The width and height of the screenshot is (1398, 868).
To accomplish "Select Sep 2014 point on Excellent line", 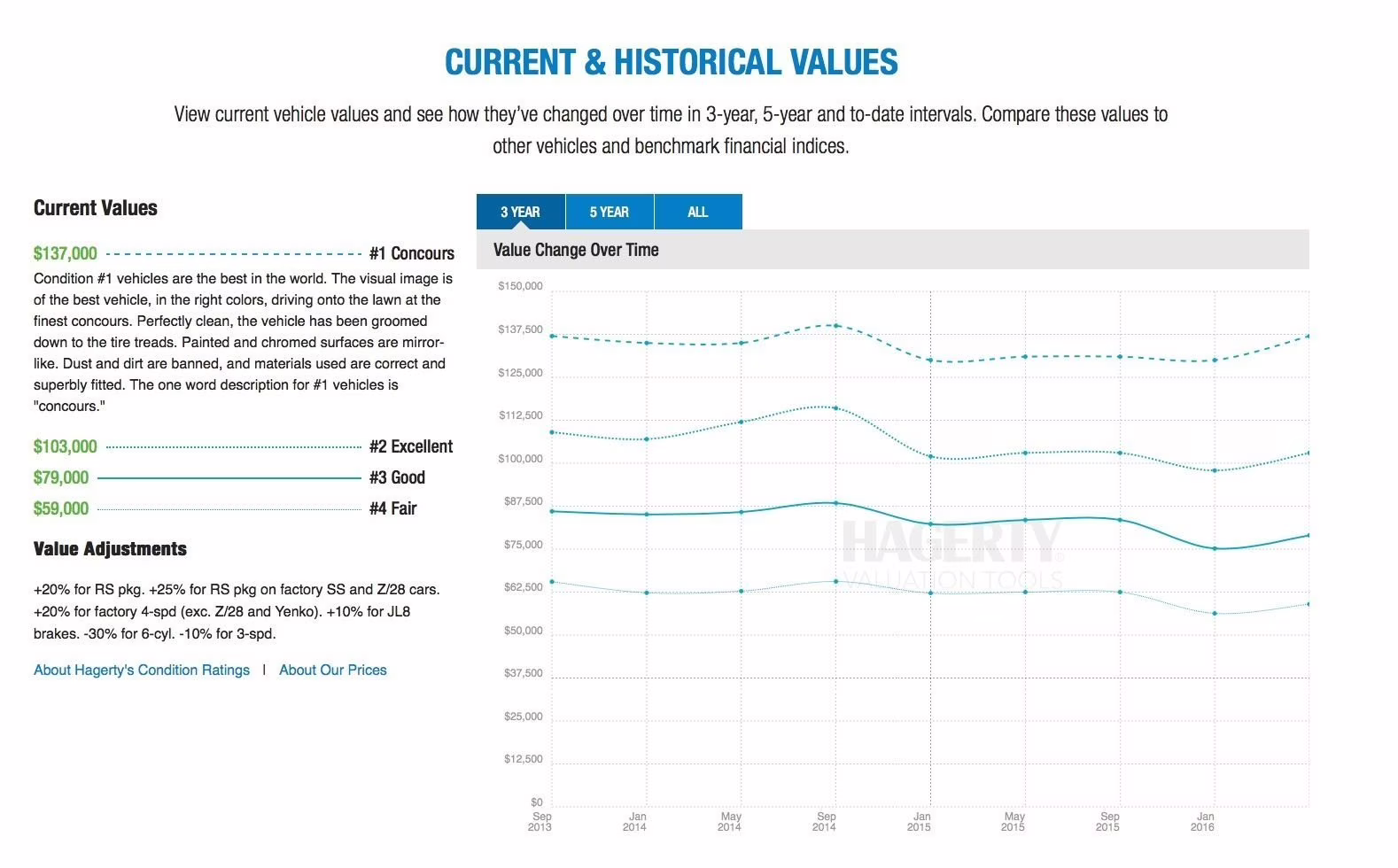I will tap(835, 408).
